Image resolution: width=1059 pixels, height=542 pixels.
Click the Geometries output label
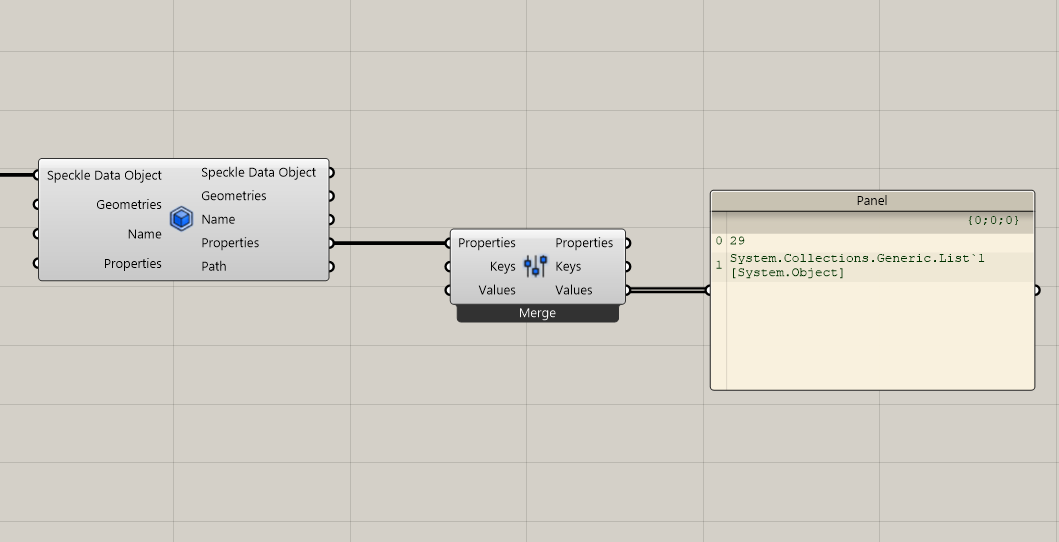click(x=234, y=196)
